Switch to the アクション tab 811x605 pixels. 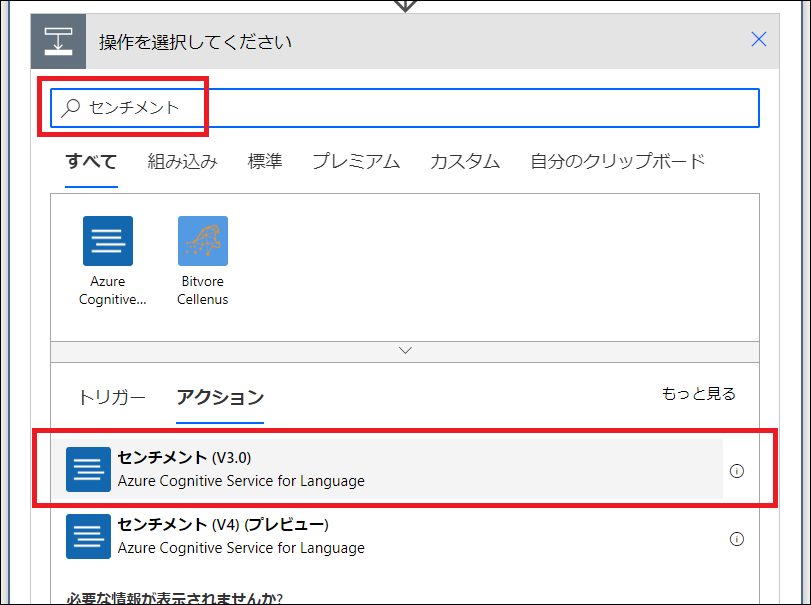(x=220, y=398)
